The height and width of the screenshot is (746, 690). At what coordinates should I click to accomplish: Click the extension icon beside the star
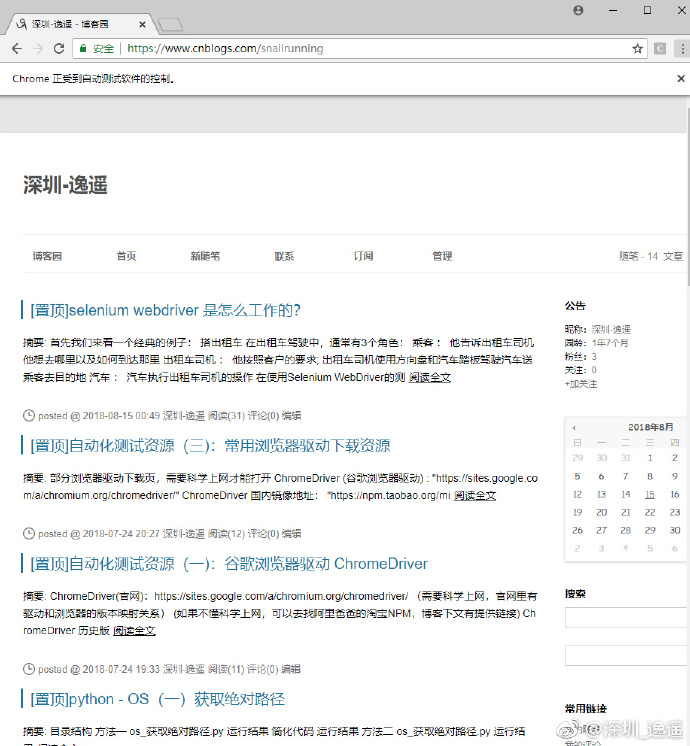tap(660, 49)
